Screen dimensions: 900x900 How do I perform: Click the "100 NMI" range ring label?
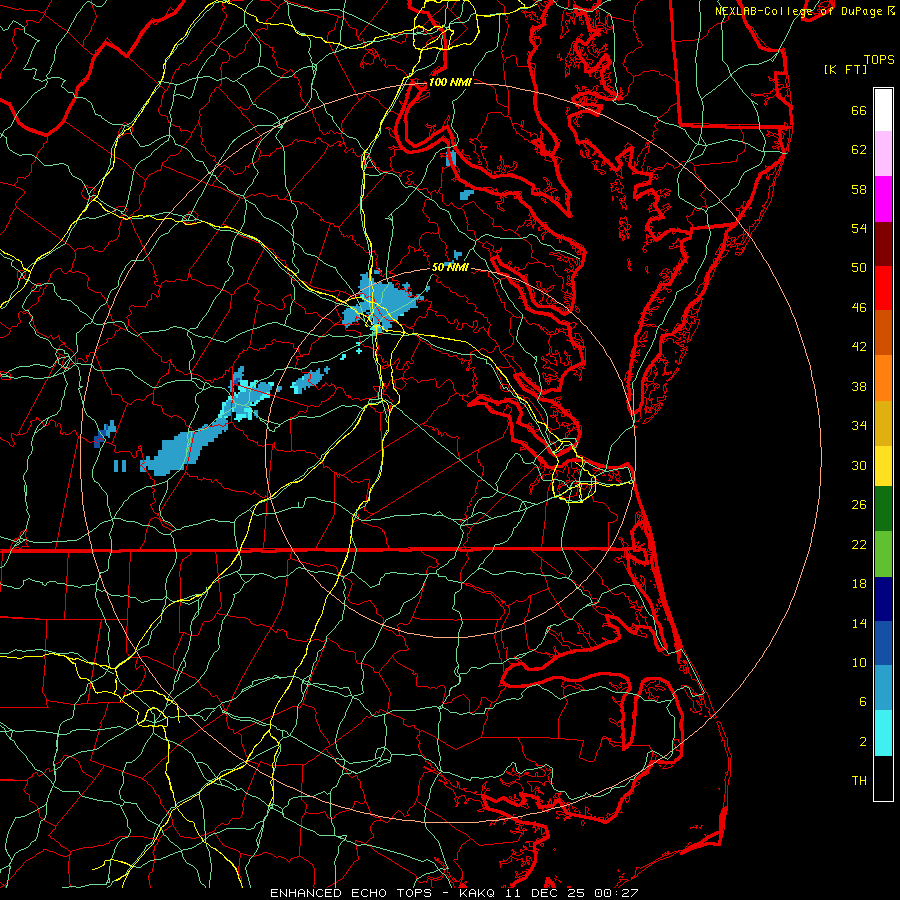(450, 83)
